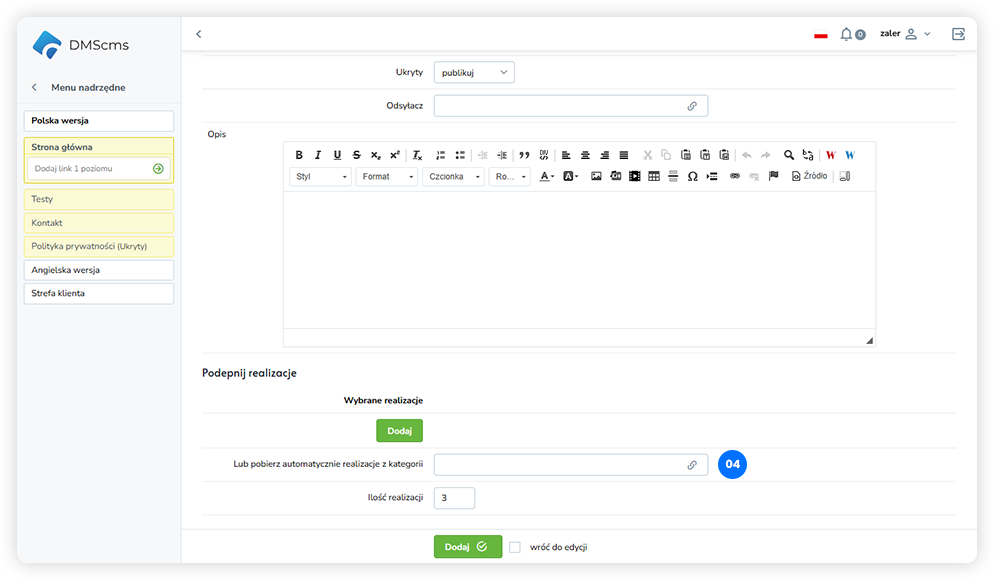Open the Czcionka font dropdown
The width and height of the screenshot is (994, 580).
[x=453, y=176]
